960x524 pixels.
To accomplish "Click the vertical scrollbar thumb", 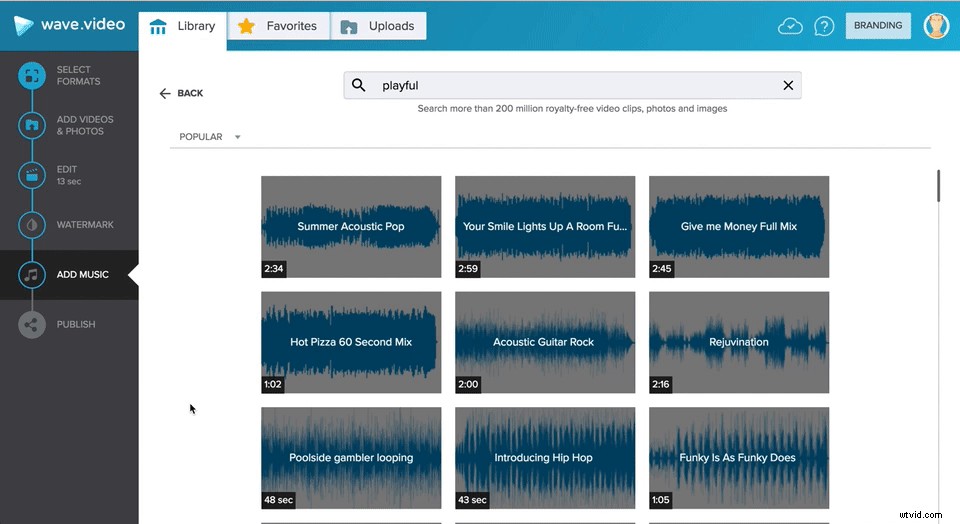I will point(938,186).
